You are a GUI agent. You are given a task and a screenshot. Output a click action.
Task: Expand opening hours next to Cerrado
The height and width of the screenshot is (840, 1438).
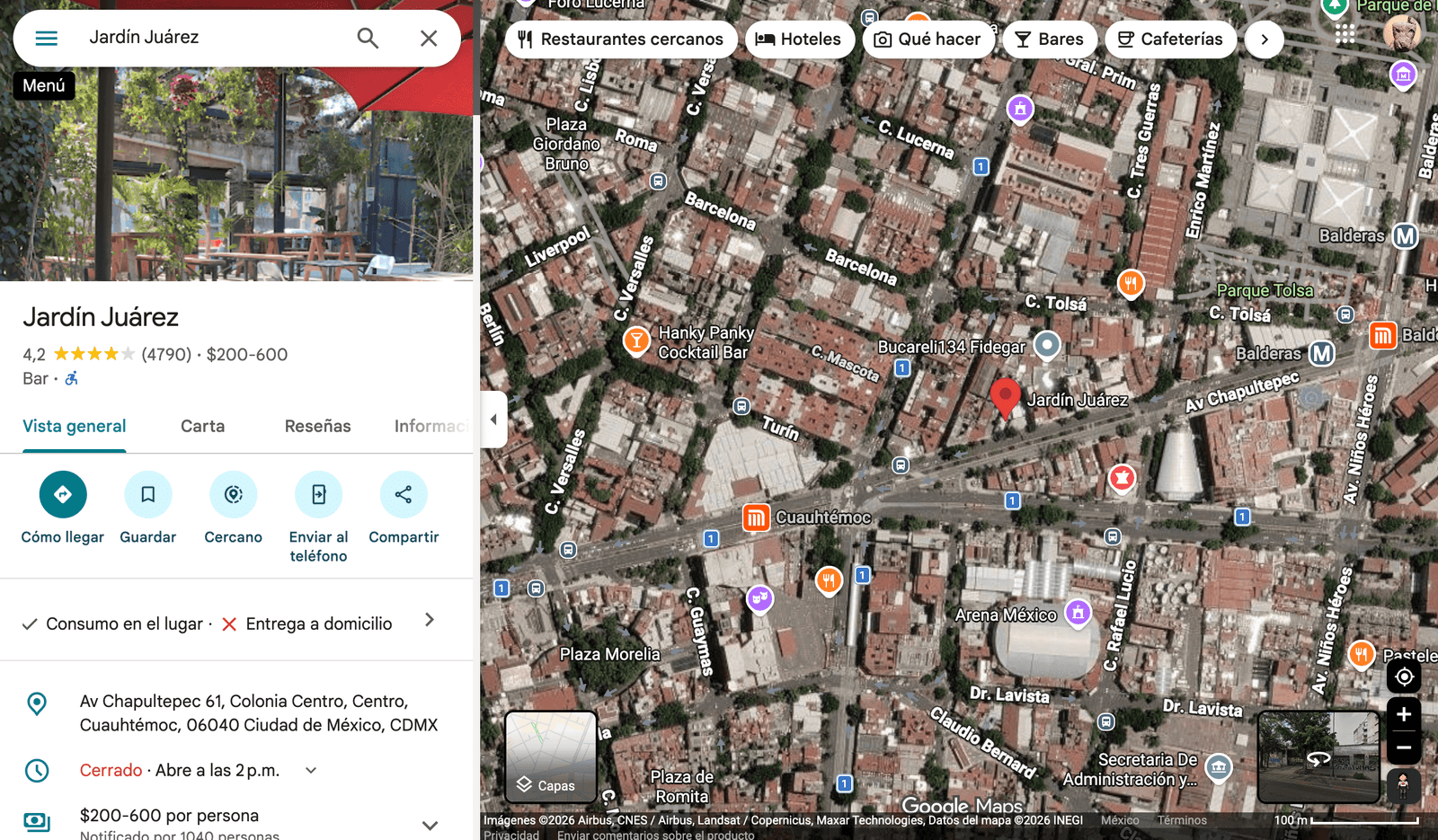tap(311, 770)
